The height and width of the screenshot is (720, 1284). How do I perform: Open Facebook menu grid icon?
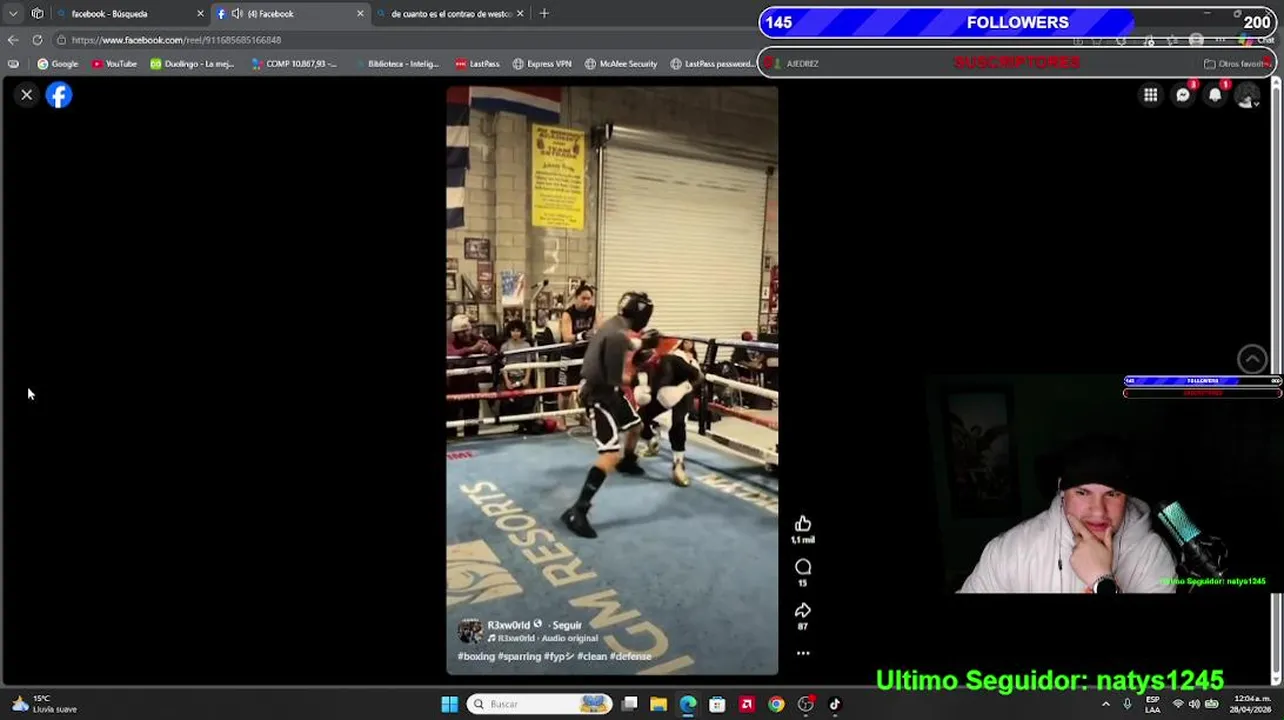(x=1151, y=95)
